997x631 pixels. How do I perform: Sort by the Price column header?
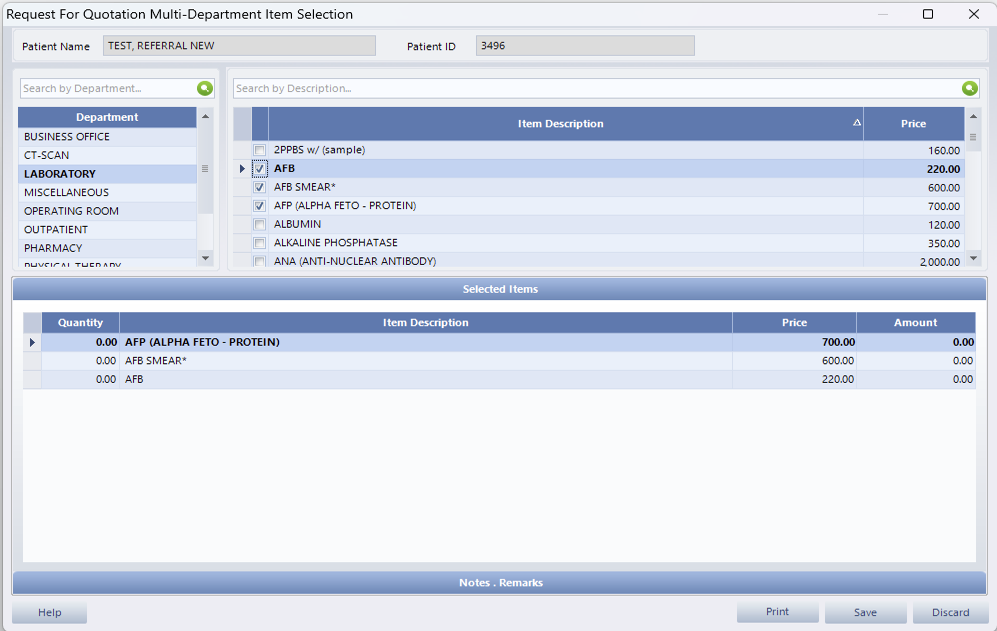click(x=913, y=124)
